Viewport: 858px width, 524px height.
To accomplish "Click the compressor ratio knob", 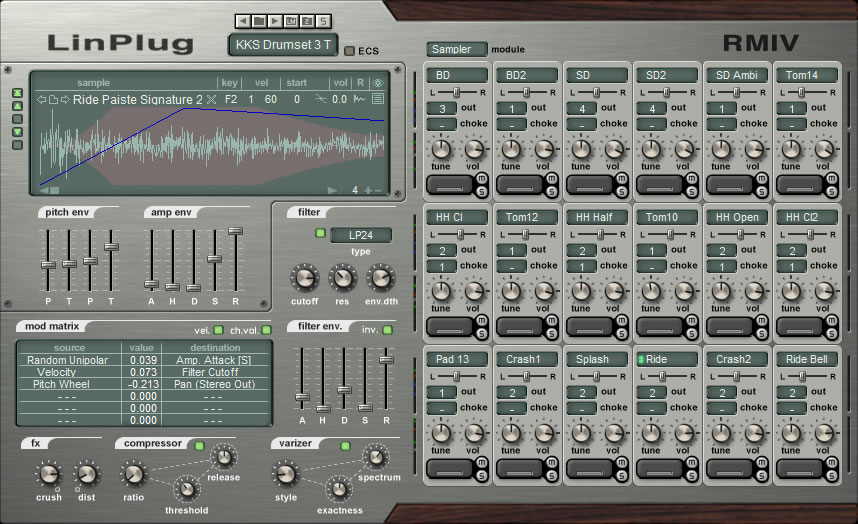I will [134, 475].
